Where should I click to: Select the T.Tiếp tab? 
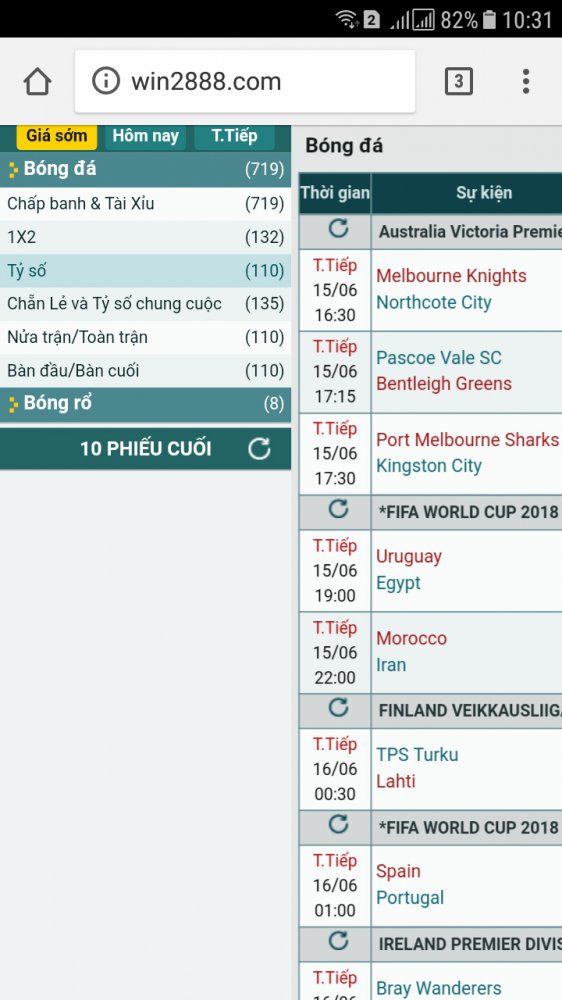235,136
